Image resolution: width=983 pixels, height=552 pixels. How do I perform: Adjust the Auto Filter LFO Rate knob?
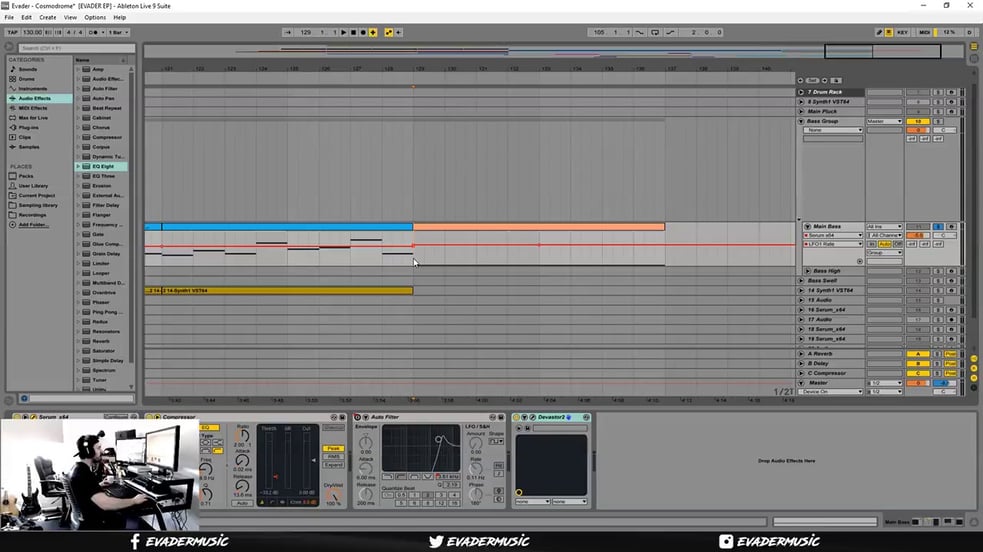[x=476, y=468]
